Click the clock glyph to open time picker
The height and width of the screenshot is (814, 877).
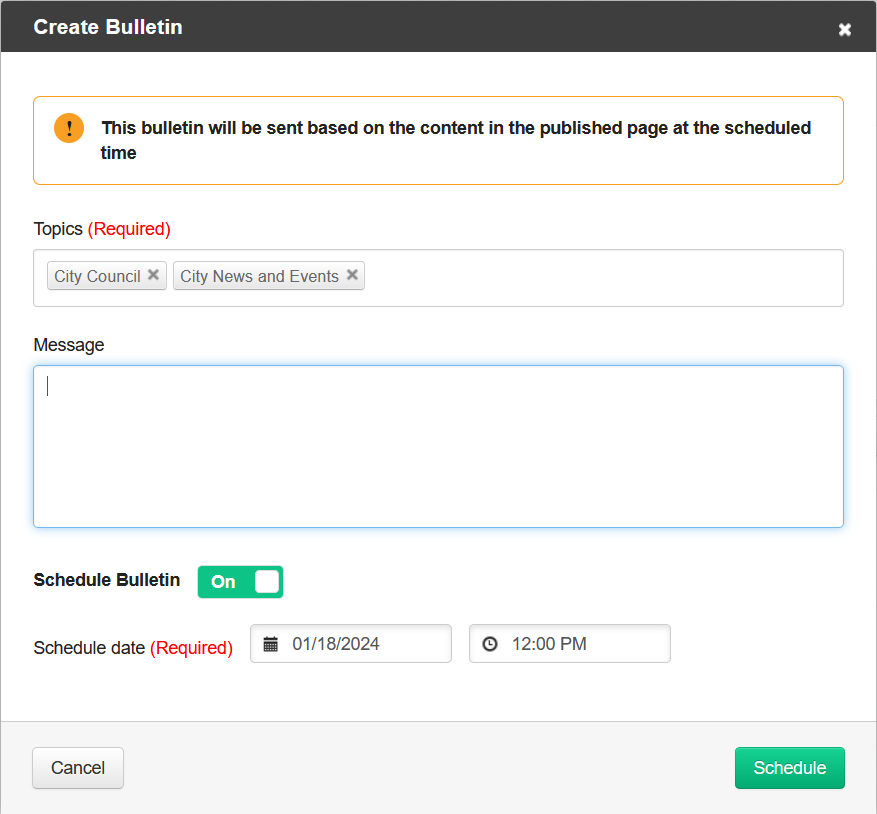pyautogui.click(x=491, y=643)
